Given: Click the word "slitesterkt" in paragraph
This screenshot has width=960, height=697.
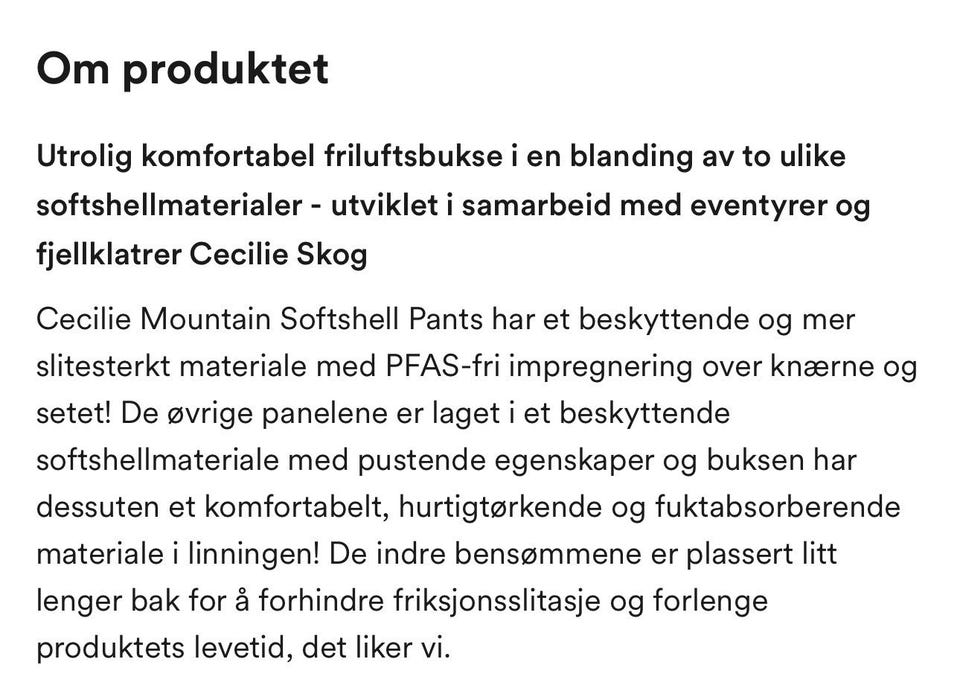Looking at the screenshot, I should (x=103, y=367).
